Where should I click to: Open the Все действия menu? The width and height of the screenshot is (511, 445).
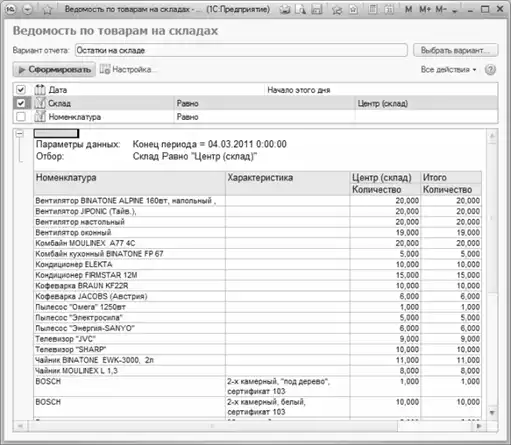click(x=448, y=70)
